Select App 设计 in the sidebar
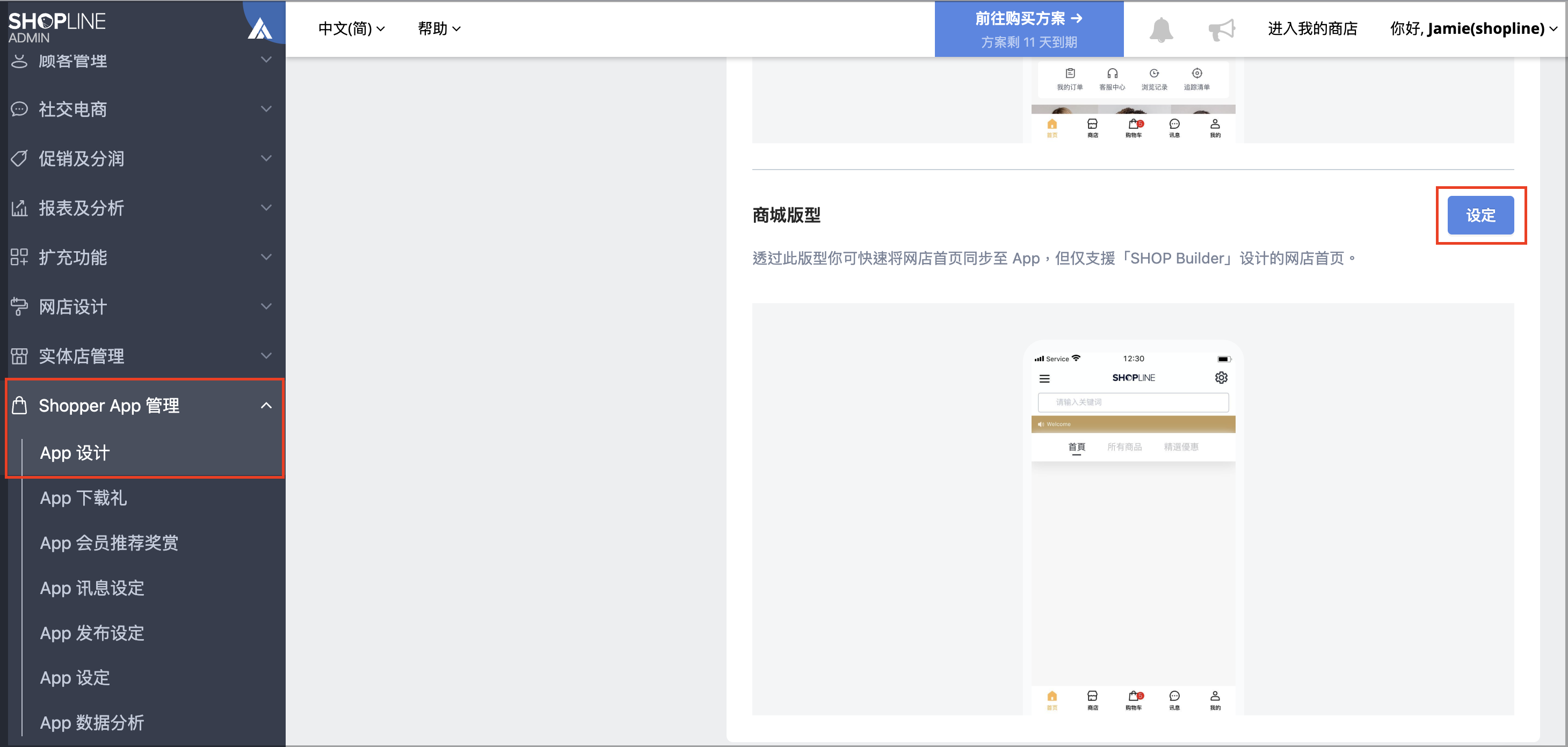 (74, 452)
